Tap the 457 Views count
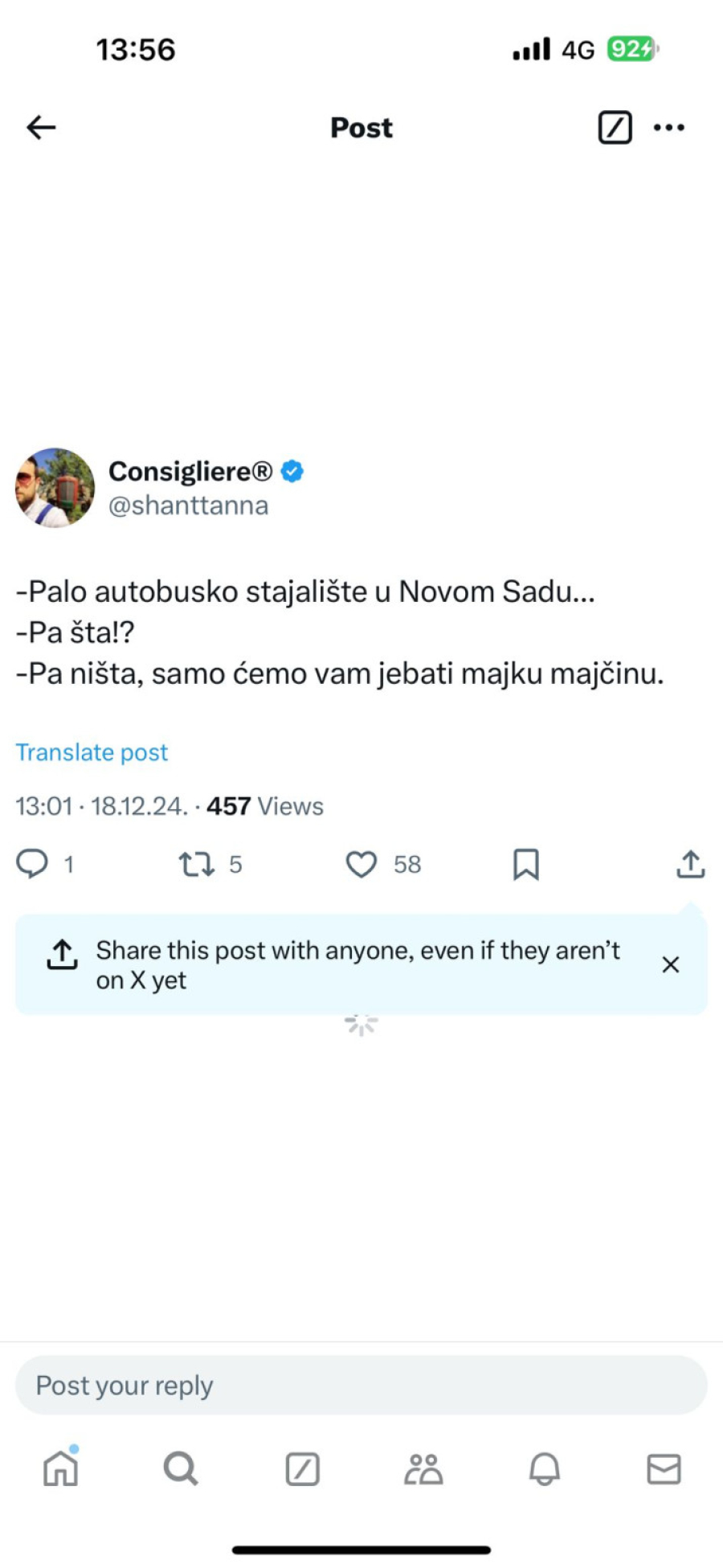The image size is (723, 1568). click(265, 806)
